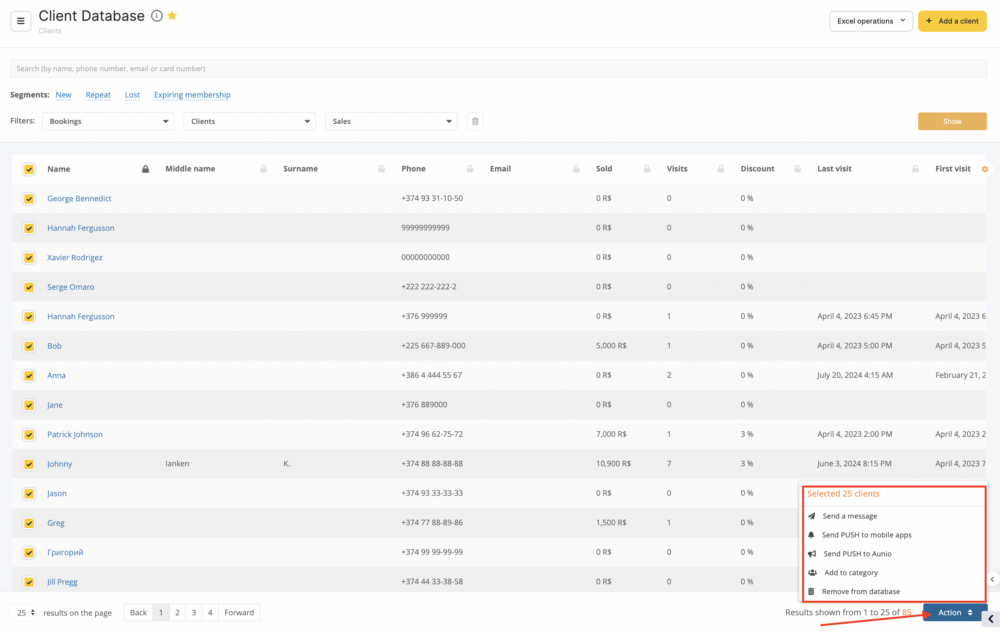Click the lock icon in Middle name column
This screenshot has width=1000, height=633.
(263, 169)
